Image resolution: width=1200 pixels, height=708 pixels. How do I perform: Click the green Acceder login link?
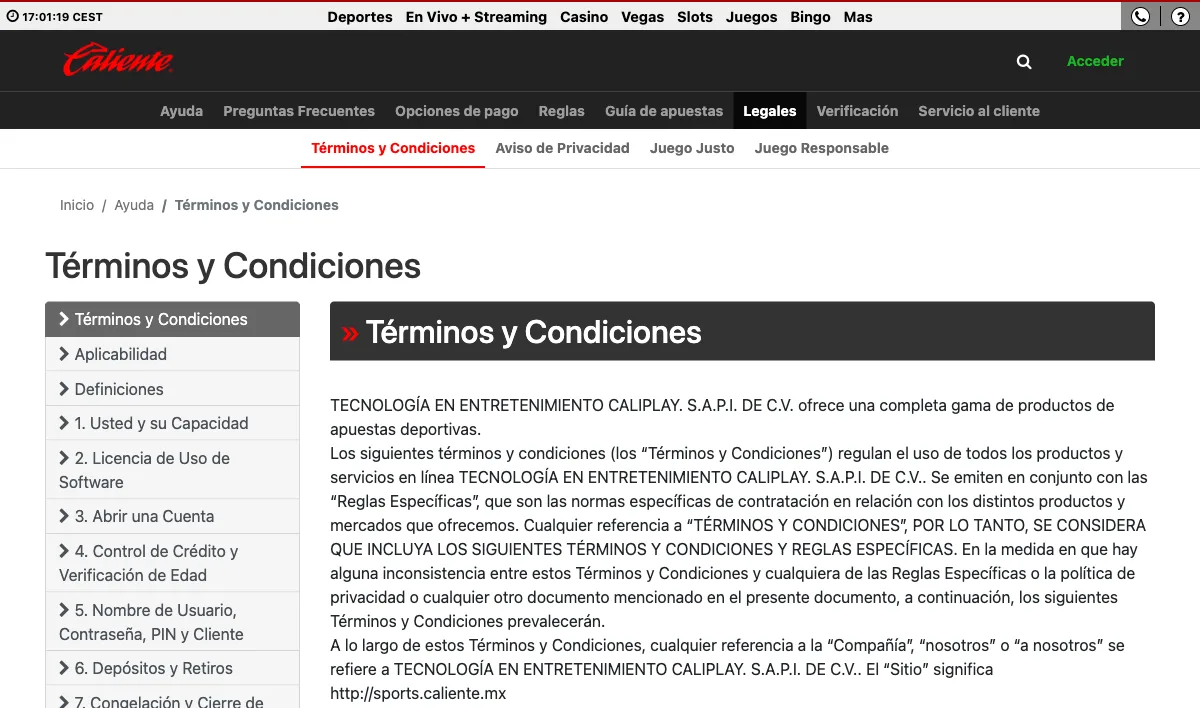tap(1095, 61)
